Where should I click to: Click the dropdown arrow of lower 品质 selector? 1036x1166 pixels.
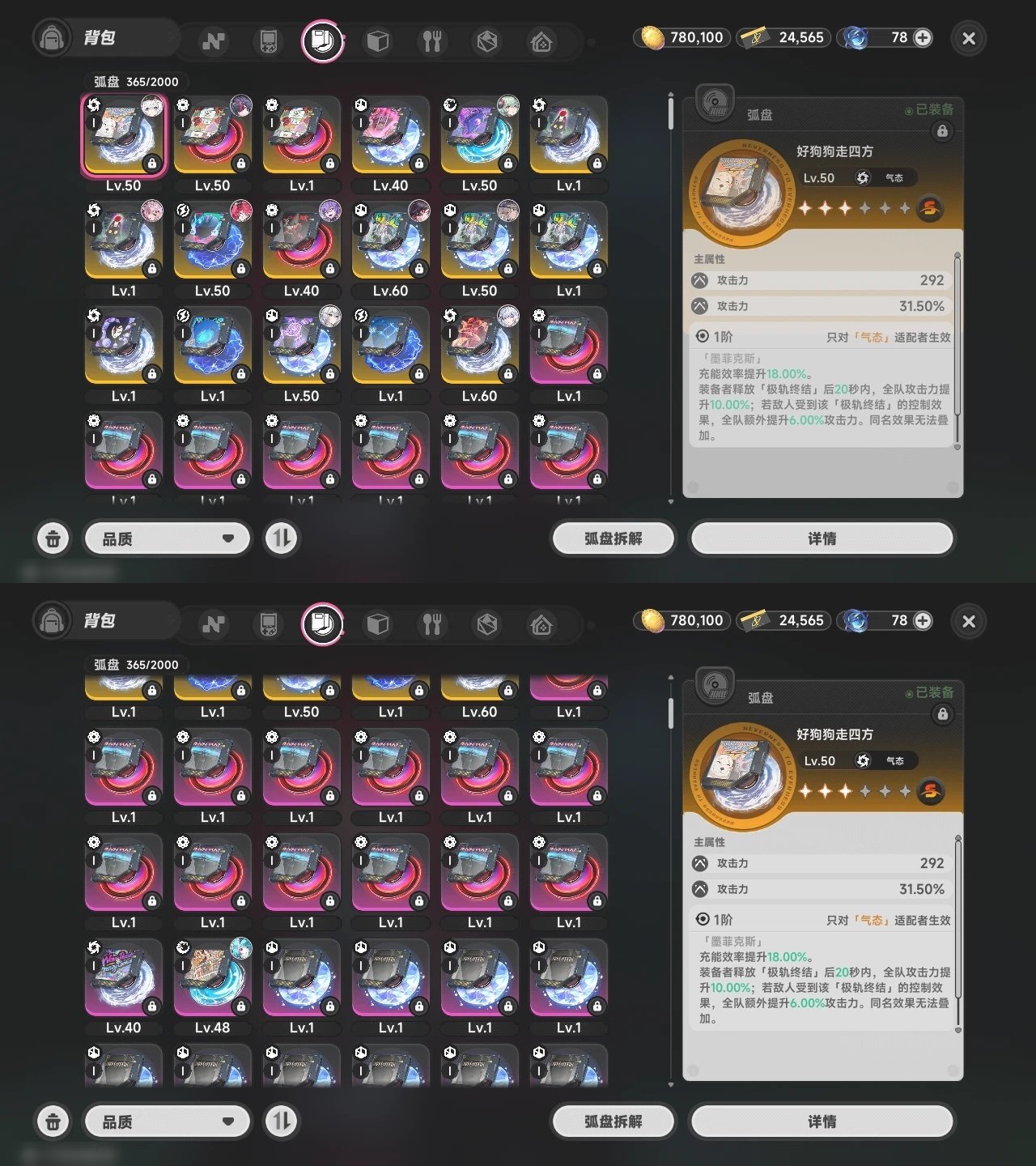[x=228, y=1121]
